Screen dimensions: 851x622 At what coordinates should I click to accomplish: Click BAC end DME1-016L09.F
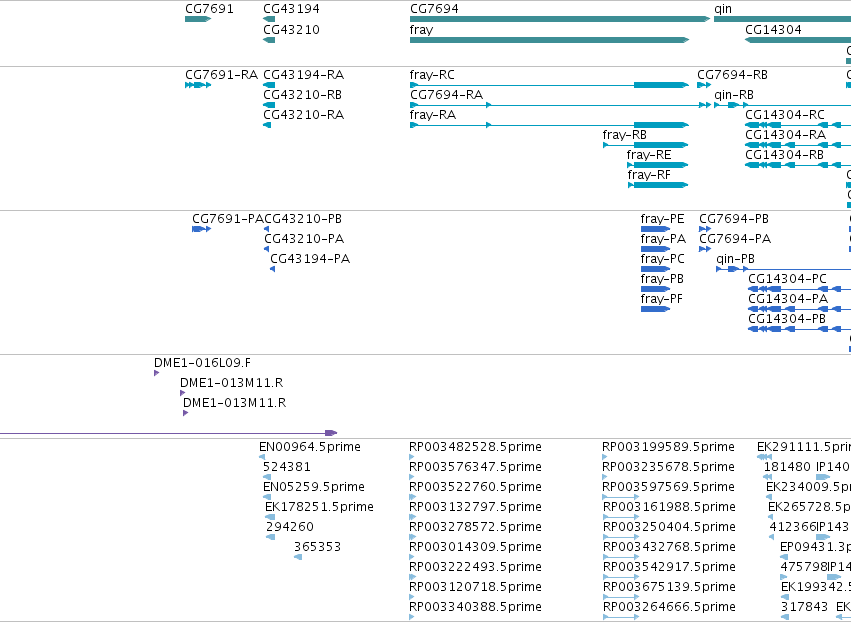(202, 363)
